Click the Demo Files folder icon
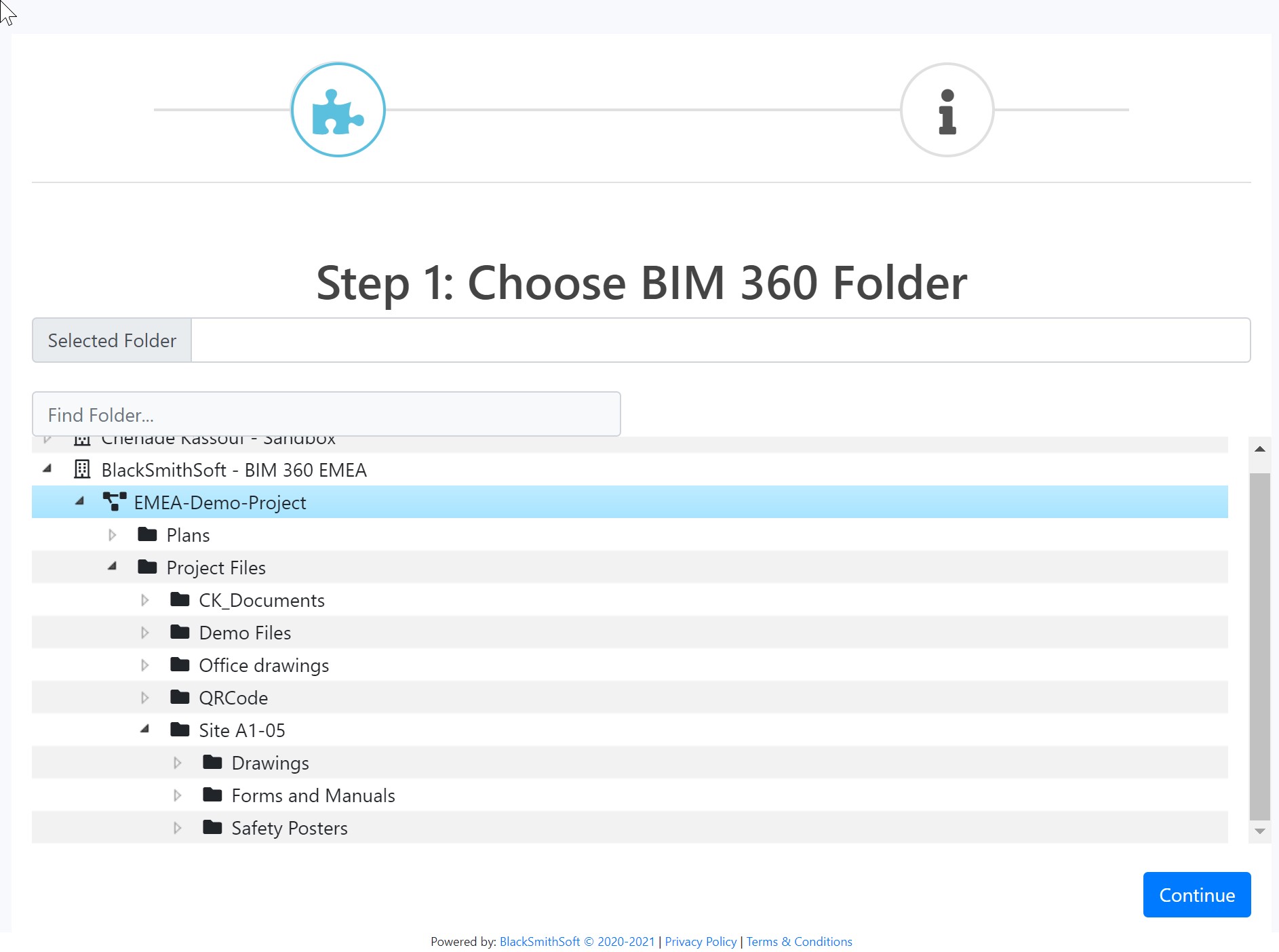This screenshot has height=952, width=1279. 180,632
